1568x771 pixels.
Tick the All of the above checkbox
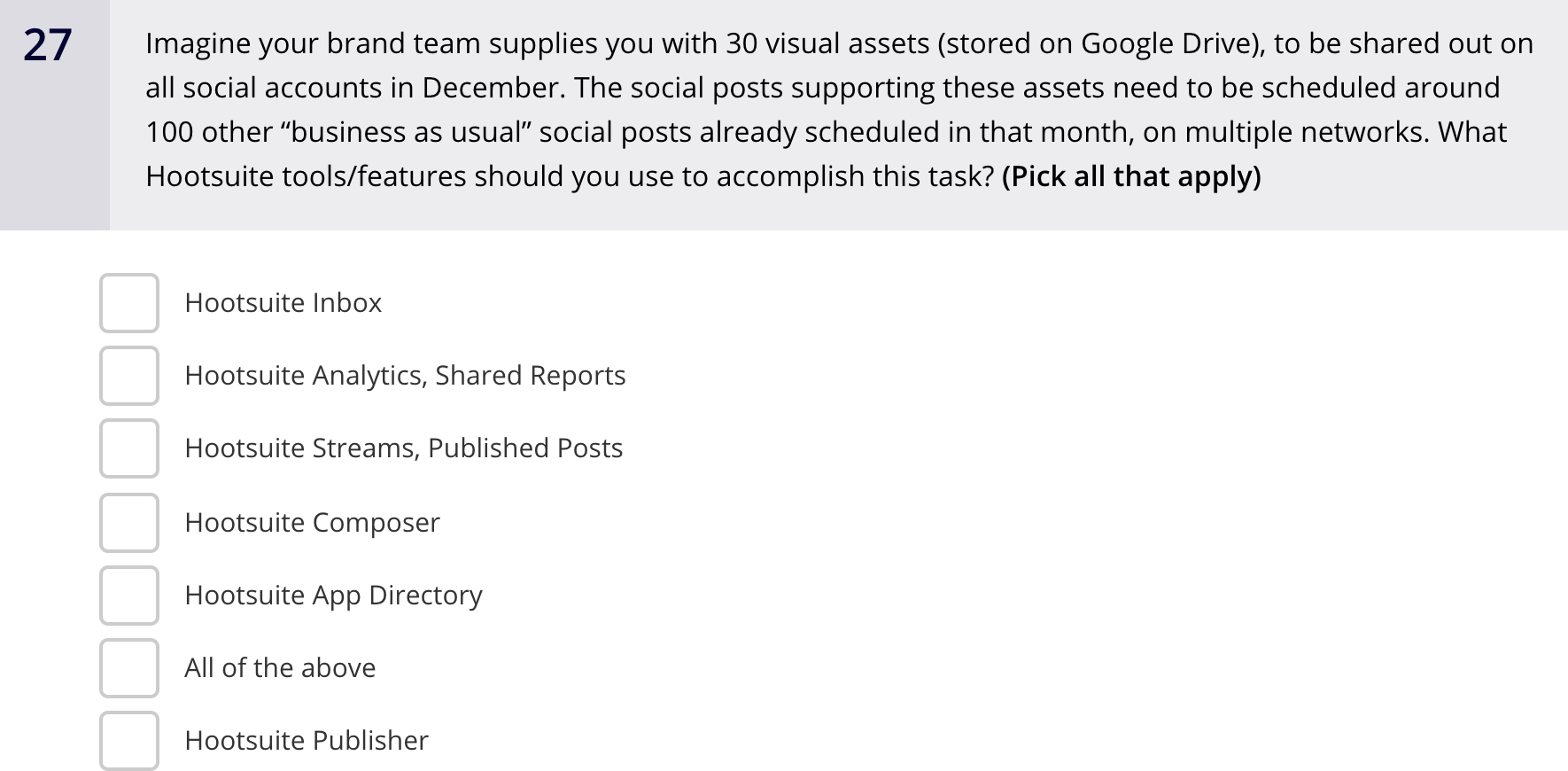coord(129,668)
